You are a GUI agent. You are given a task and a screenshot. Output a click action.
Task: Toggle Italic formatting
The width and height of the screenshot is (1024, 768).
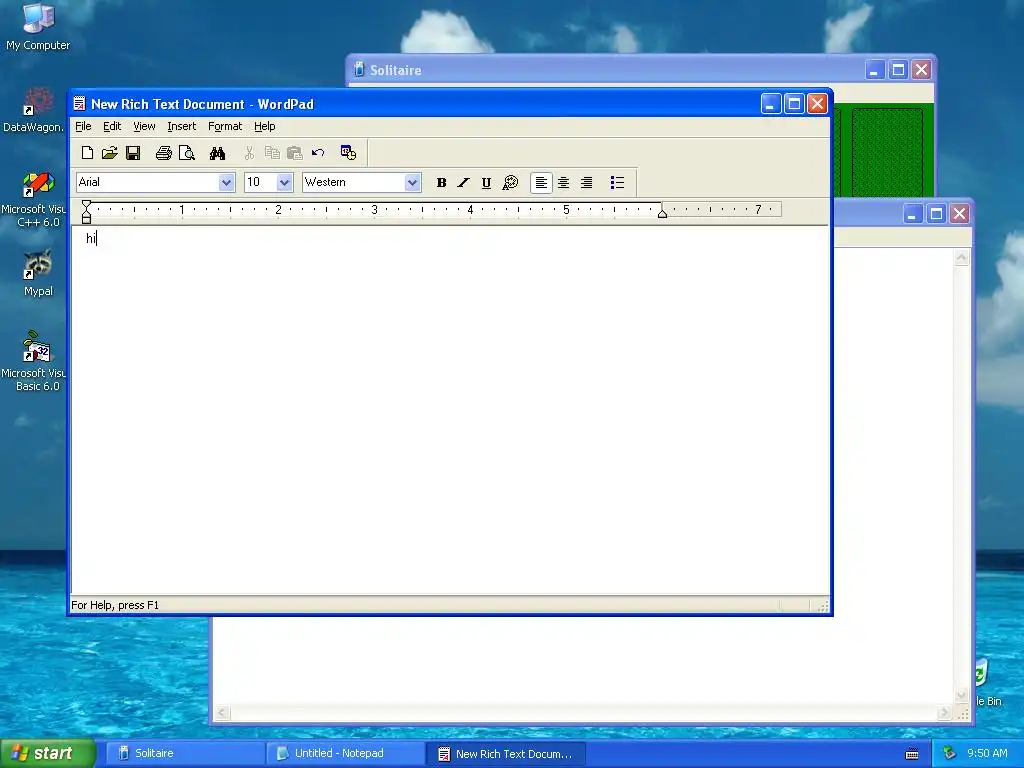464,183
